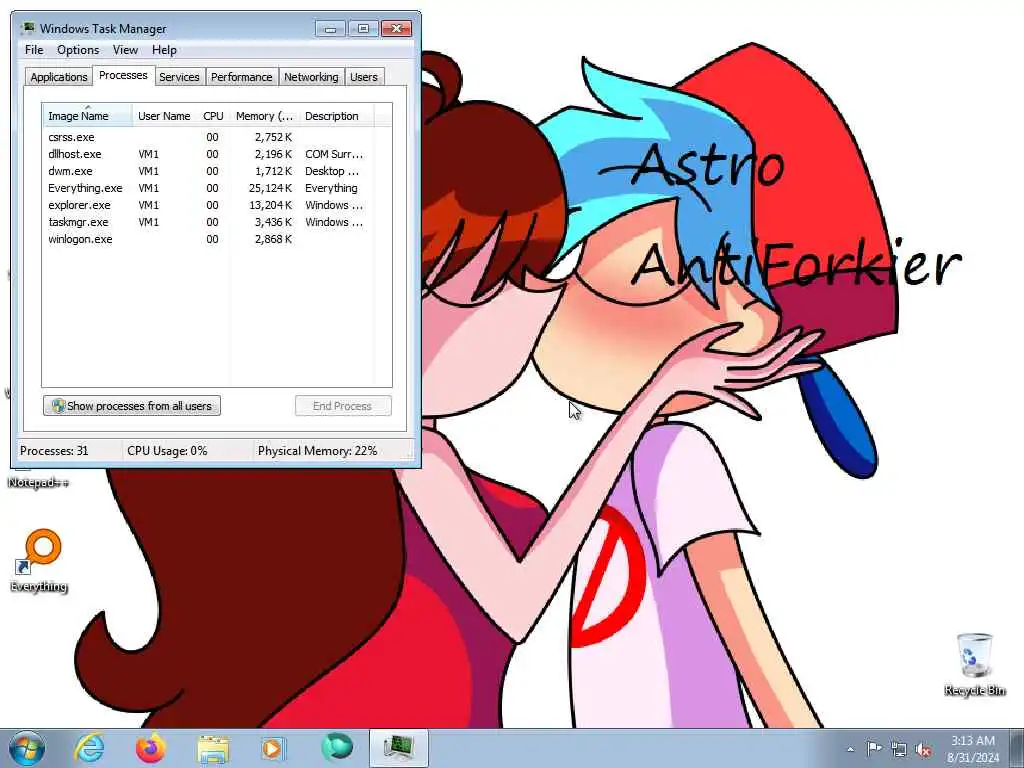Click the End Process button

click(343, 406)
